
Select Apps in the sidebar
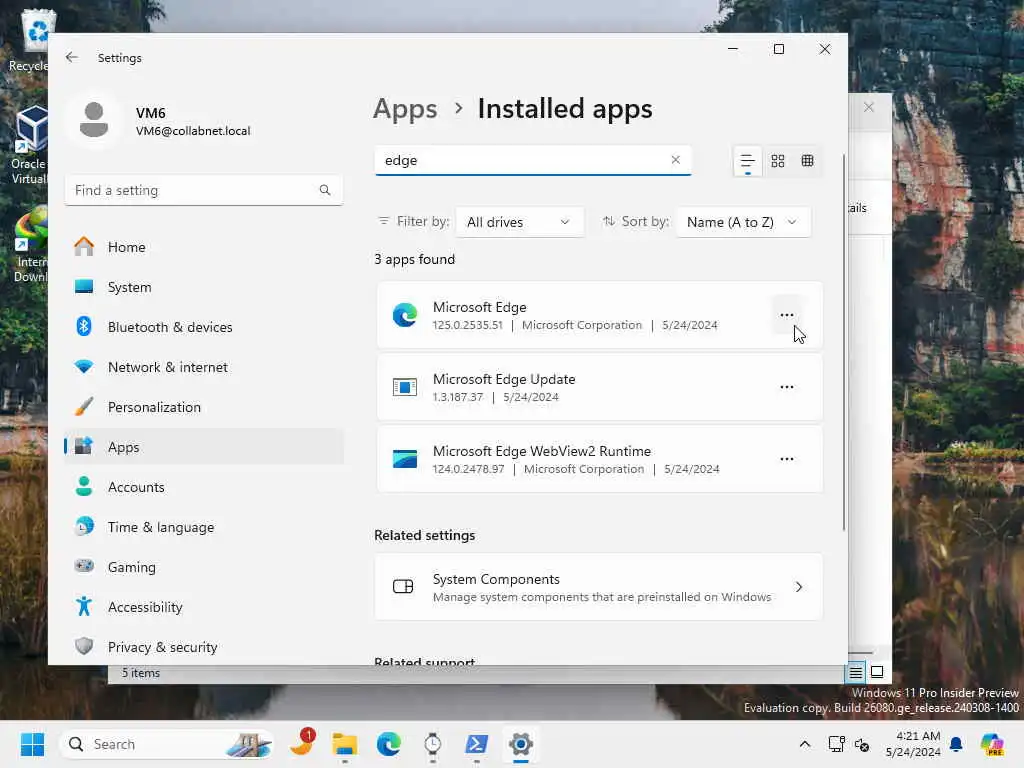204,447
